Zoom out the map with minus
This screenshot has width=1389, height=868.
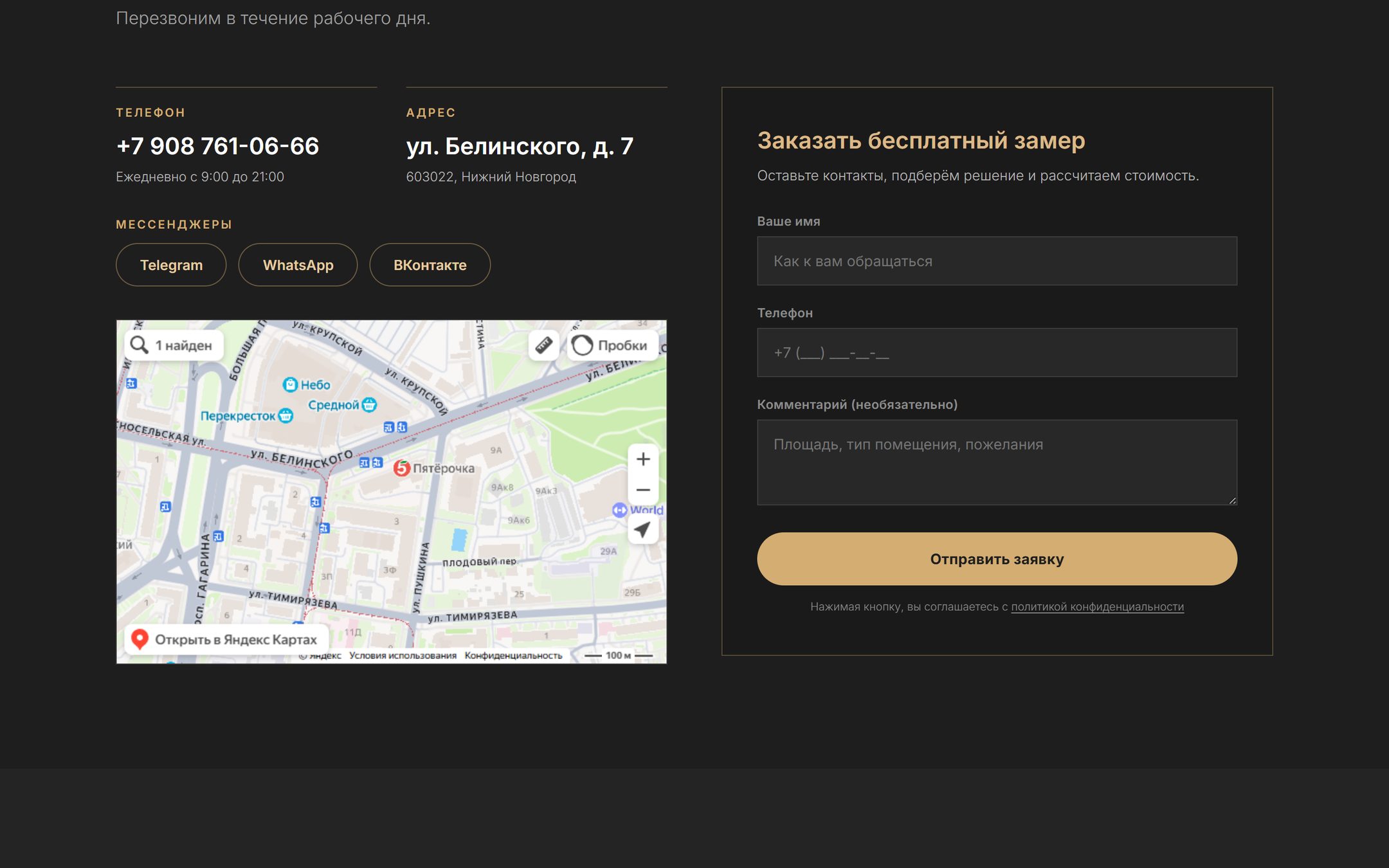click(643, 490)
